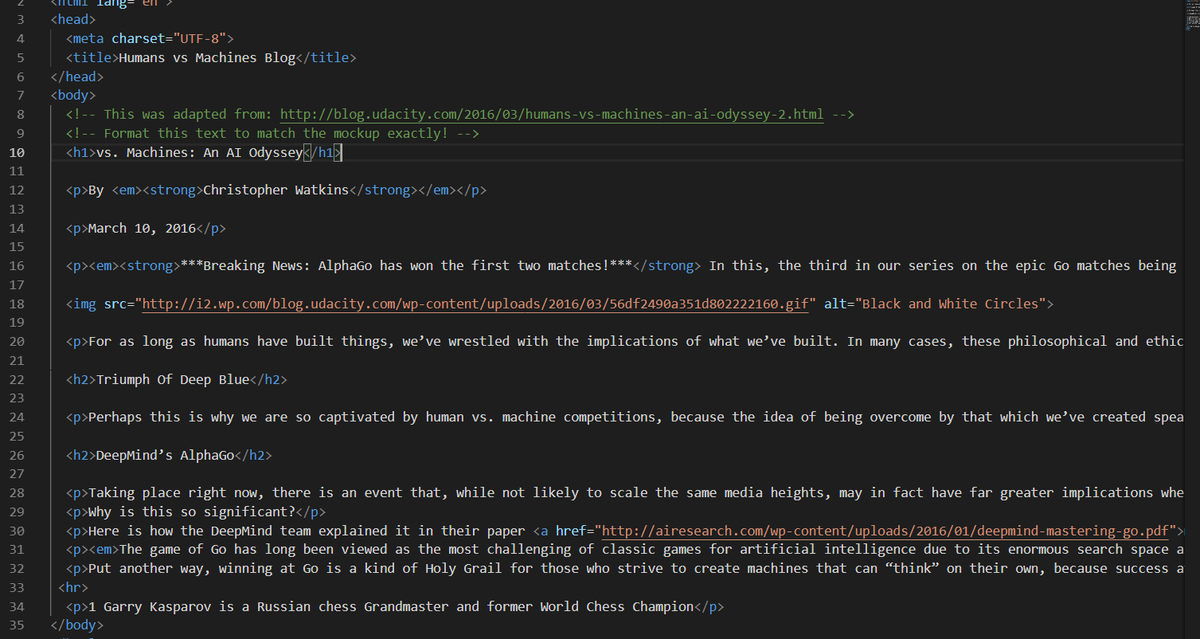Click text 'Here is how the DeepMind team'
1200x639 pixels.
[x=199, y=530]
